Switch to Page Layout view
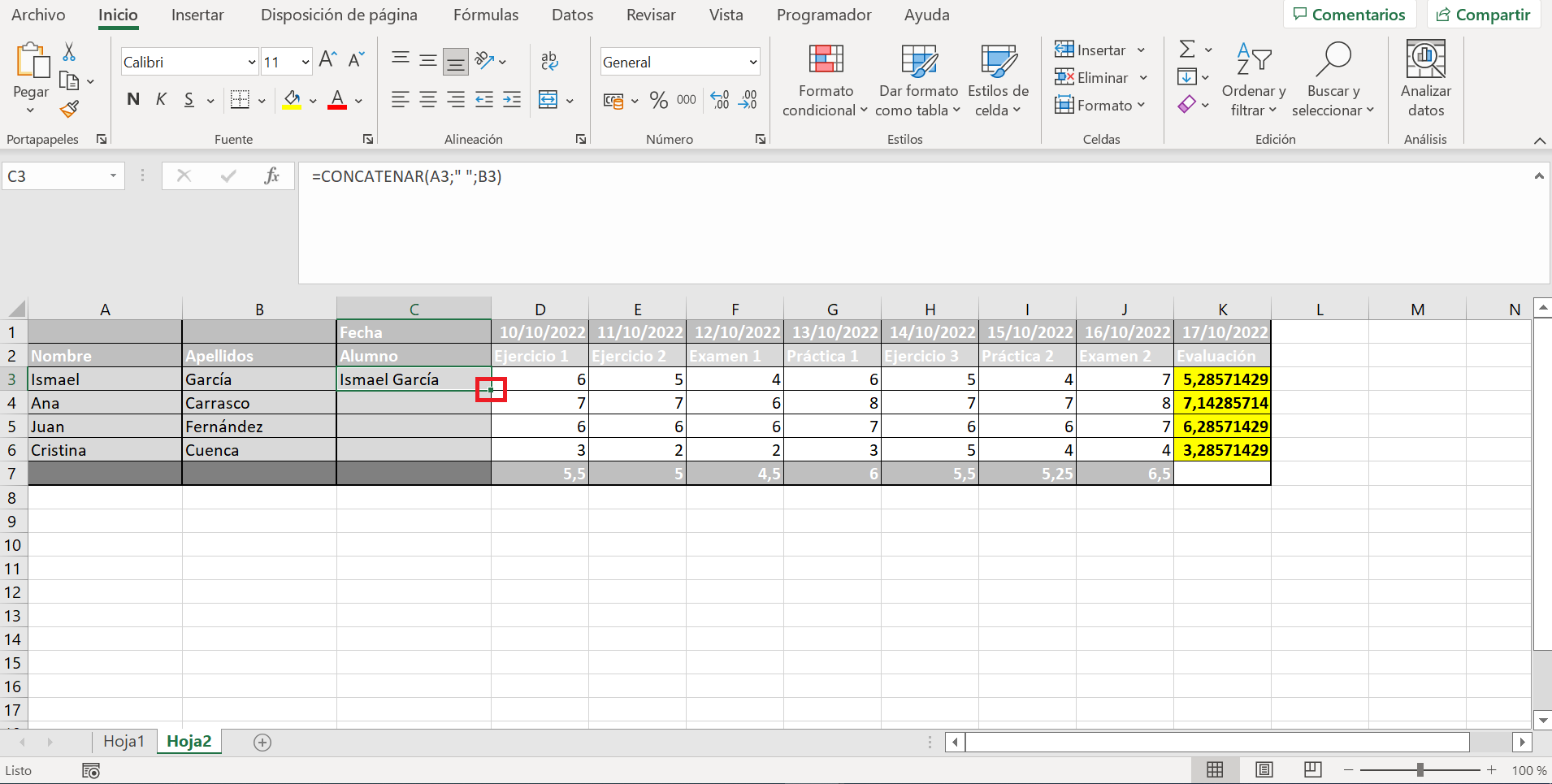Screen dimensions: 1552x784 (1264, 770)
